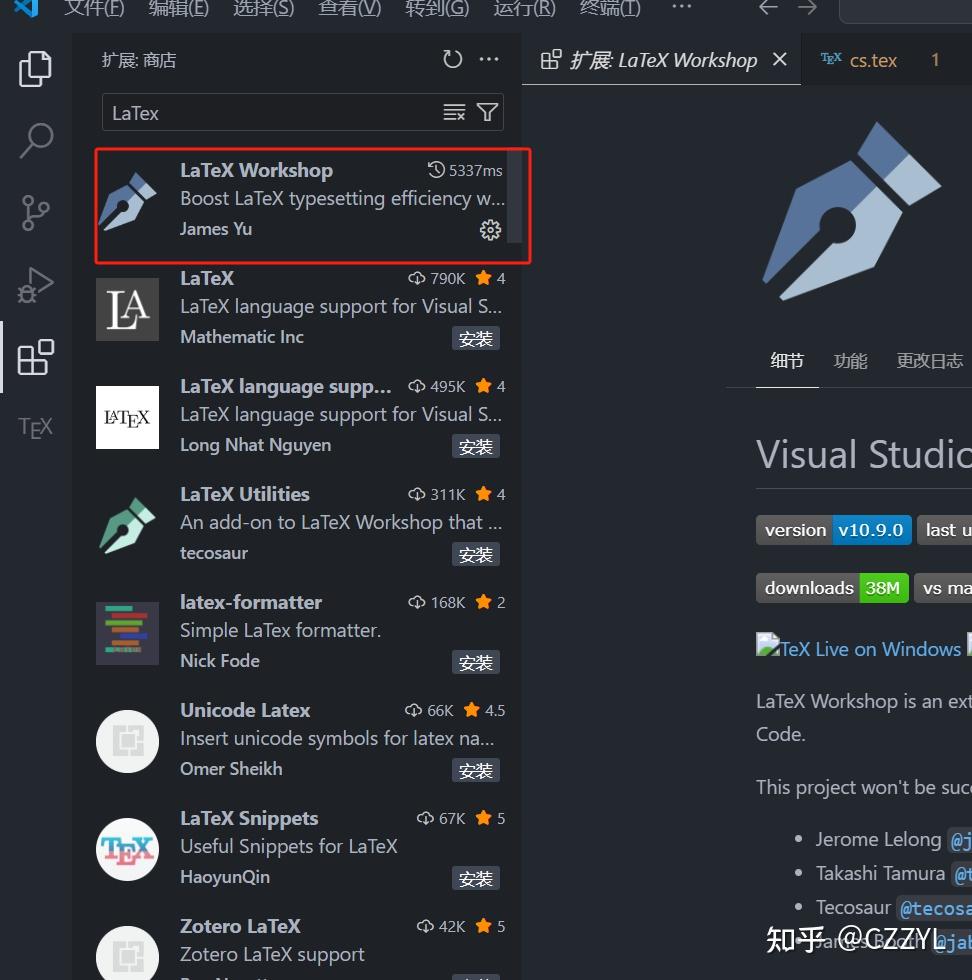
Task: Open the TEX sidebar panel
Action: 36,427
